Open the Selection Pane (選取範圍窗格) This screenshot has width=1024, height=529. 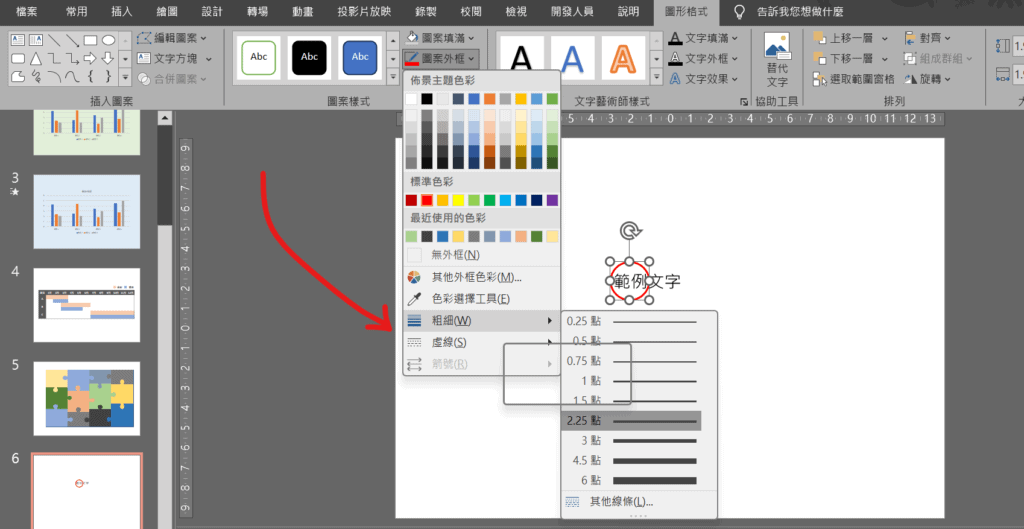(854, 79)
